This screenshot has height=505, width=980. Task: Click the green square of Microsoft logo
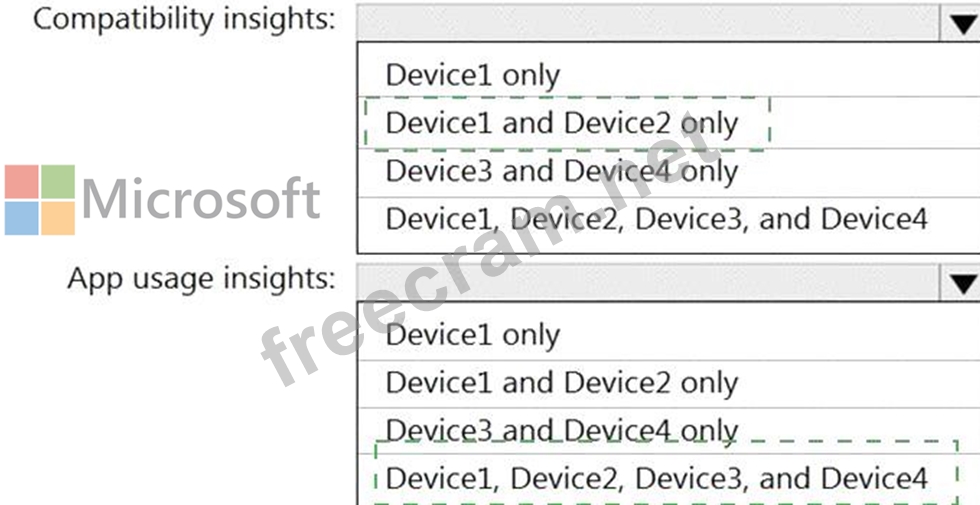58,182
